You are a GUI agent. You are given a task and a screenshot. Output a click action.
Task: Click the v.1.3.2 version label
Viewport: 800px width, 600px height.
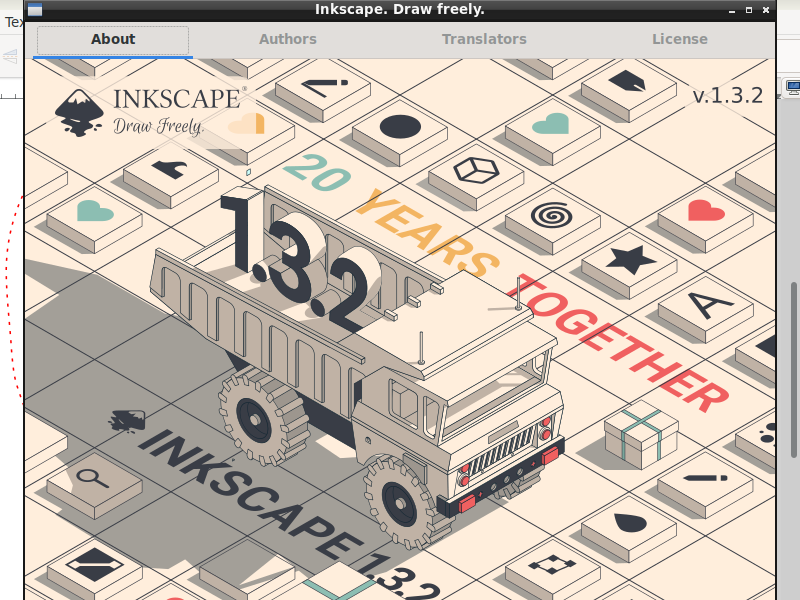coord(728,95)
